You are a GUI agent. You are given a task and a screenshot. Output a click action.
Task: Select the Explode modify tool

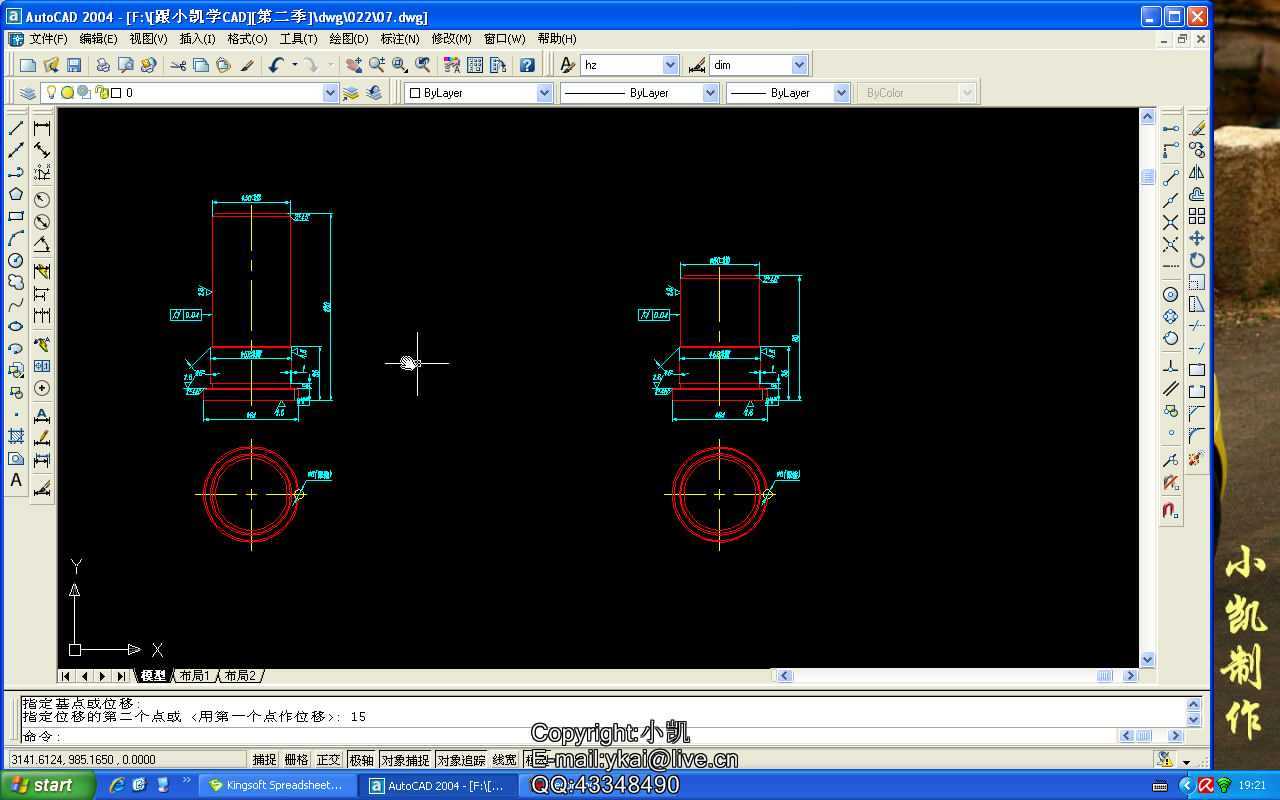(1197, 458)
